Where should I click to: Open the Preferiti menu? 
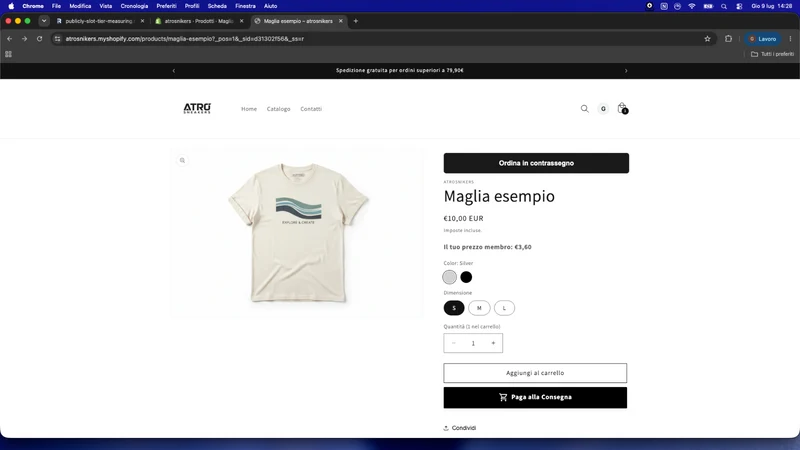click(x=166, y=6)
